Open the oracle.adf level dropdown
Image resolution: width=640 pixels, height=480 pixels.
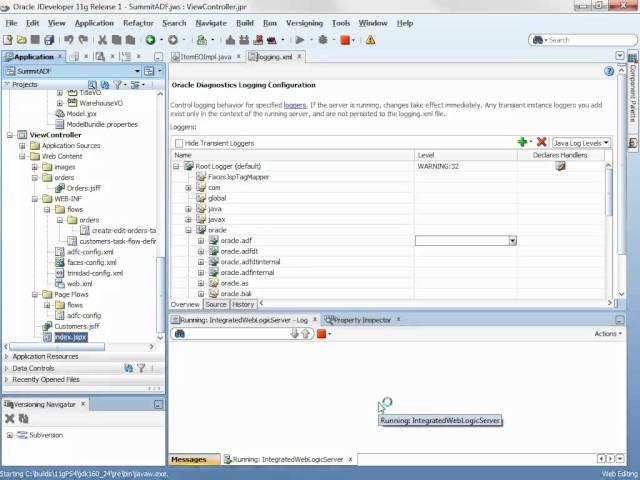(512, 241)
